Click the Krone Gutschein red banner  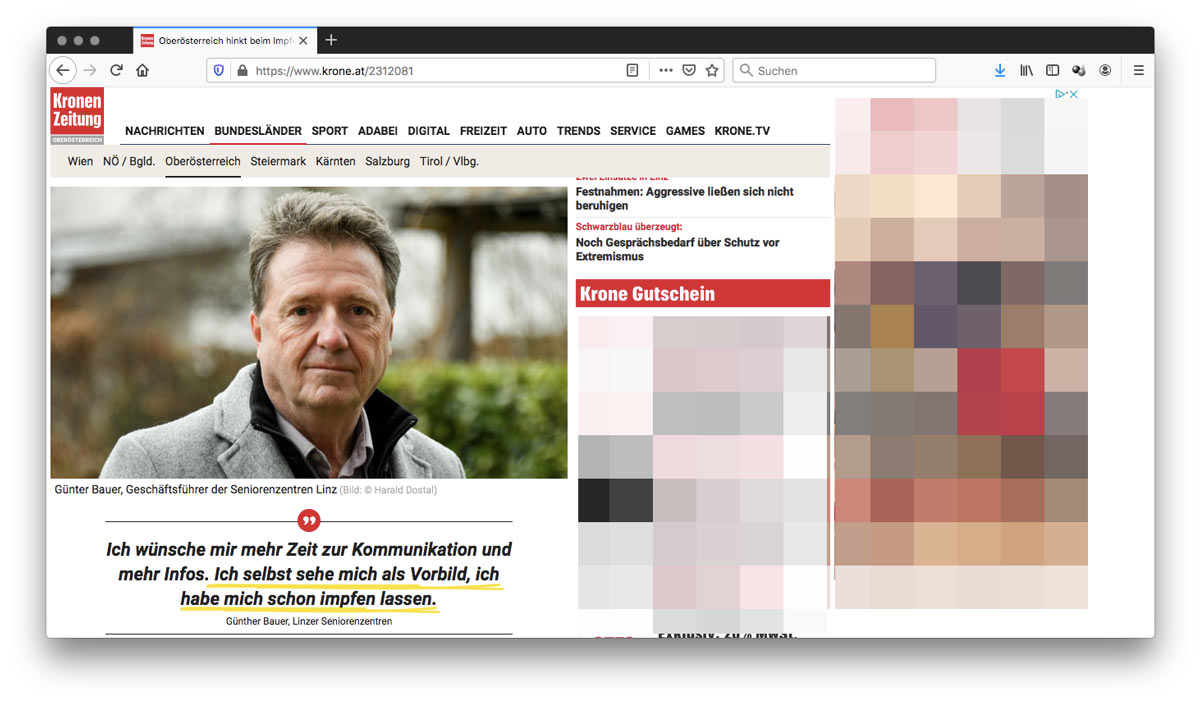point(702,294)
